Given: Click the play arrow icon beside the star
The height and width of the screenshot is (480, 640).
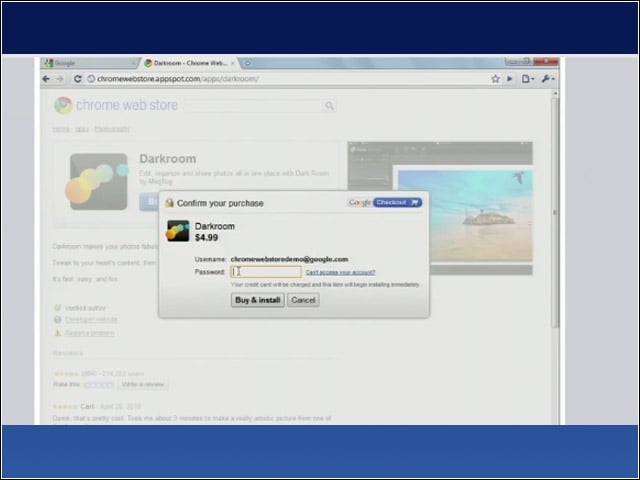Looking at the screenshot, I should 510,79.
